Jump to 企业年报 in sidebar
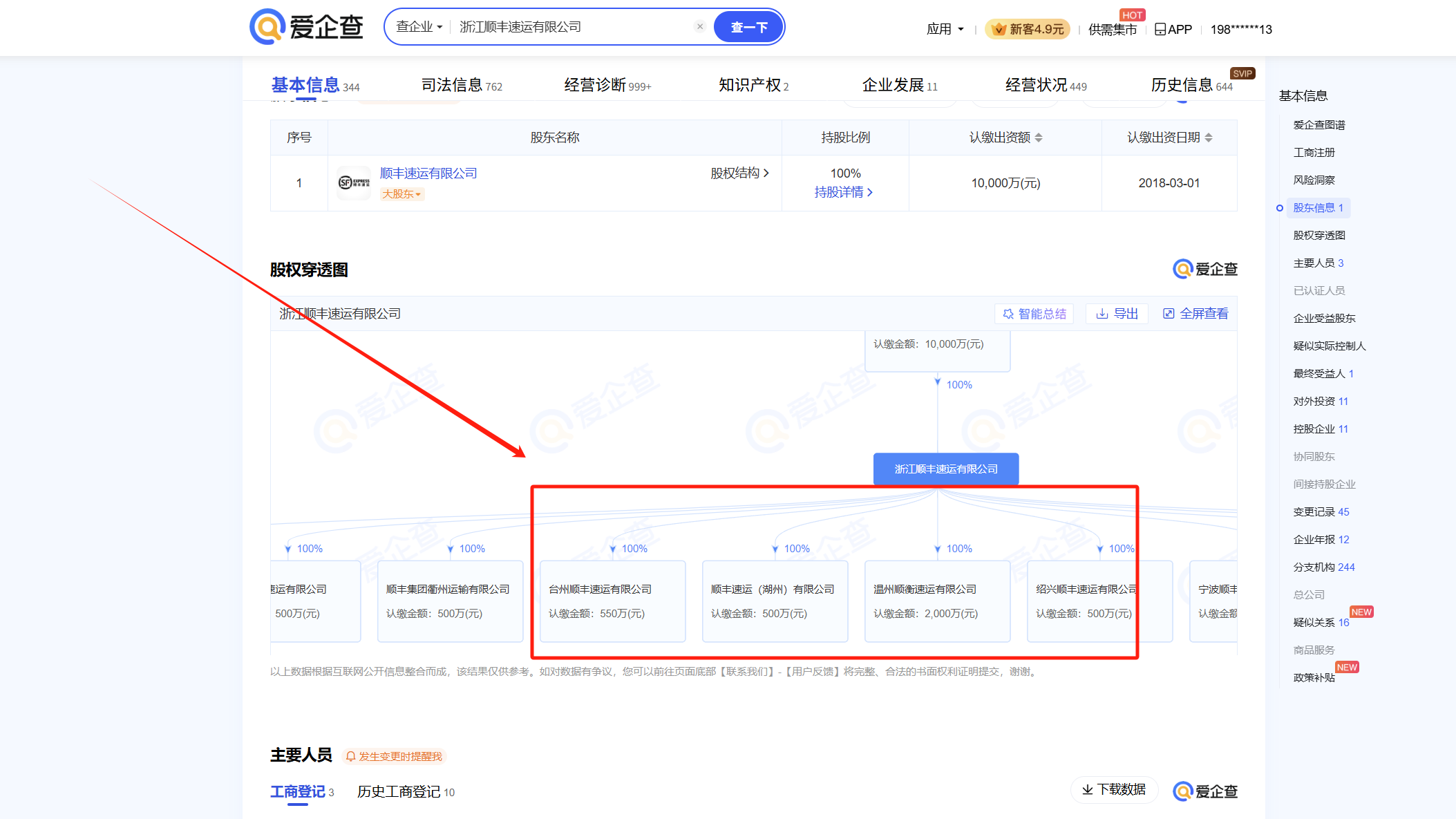1456x819 pixels. tap(1321, 540)
